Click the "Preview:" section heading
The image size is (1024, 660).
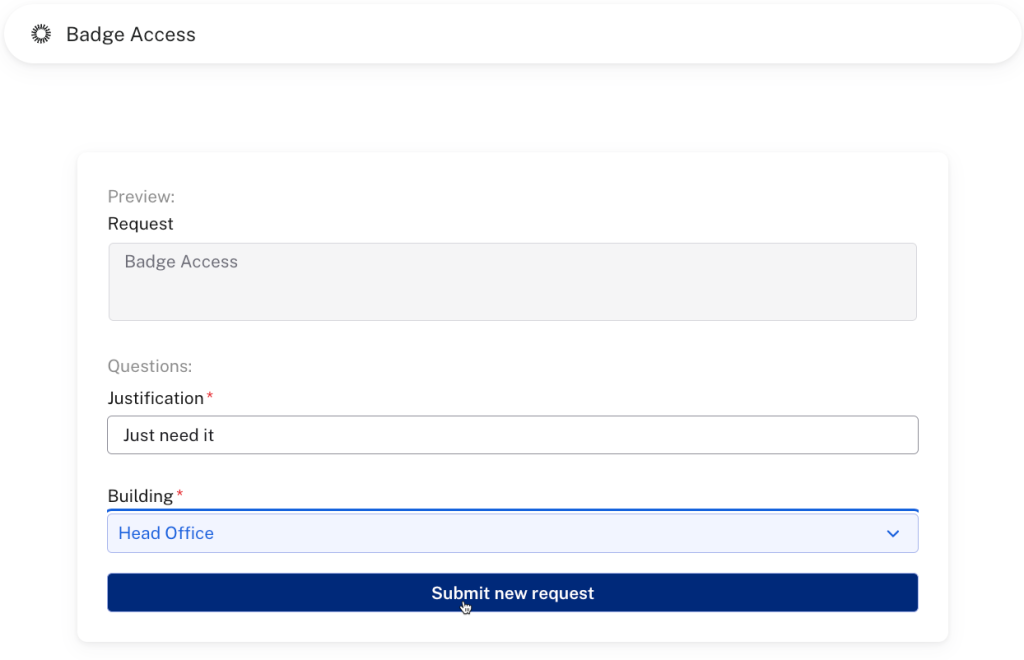pyautogui.click(x=141, y=197)
